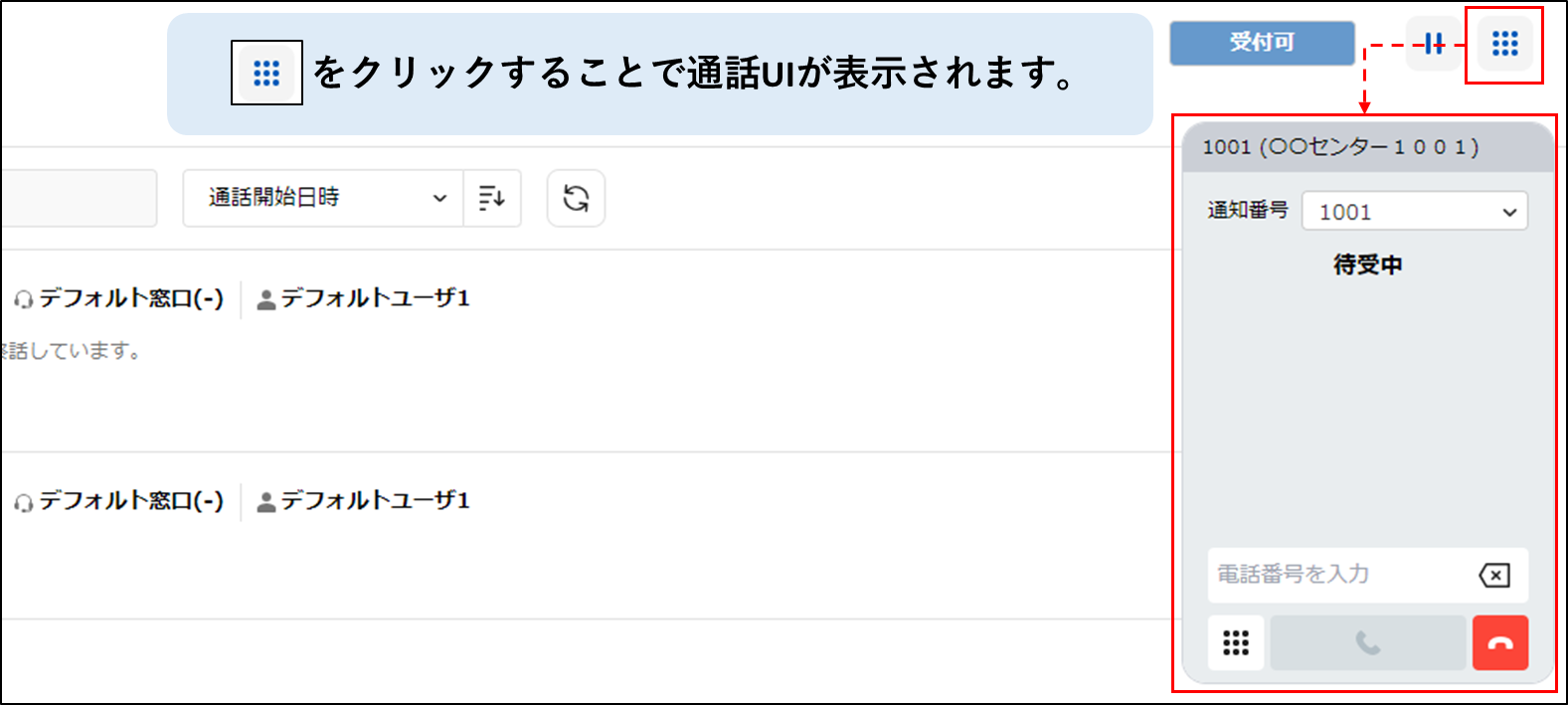1568x705 pixels.
Task: Select first デフォルトユーザ1 user label
Action: tap(363, 298)
